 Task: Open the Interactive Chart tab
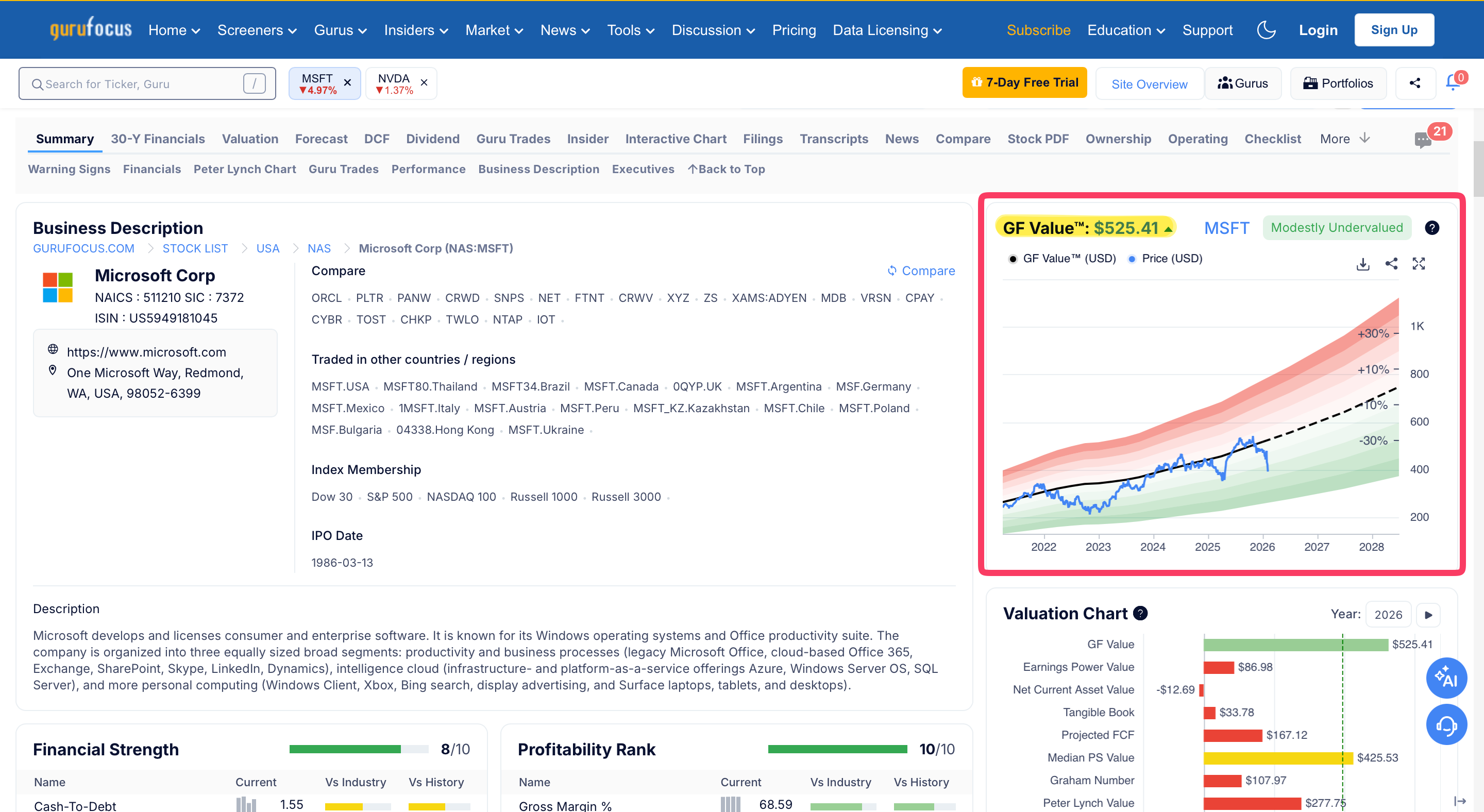676,138
